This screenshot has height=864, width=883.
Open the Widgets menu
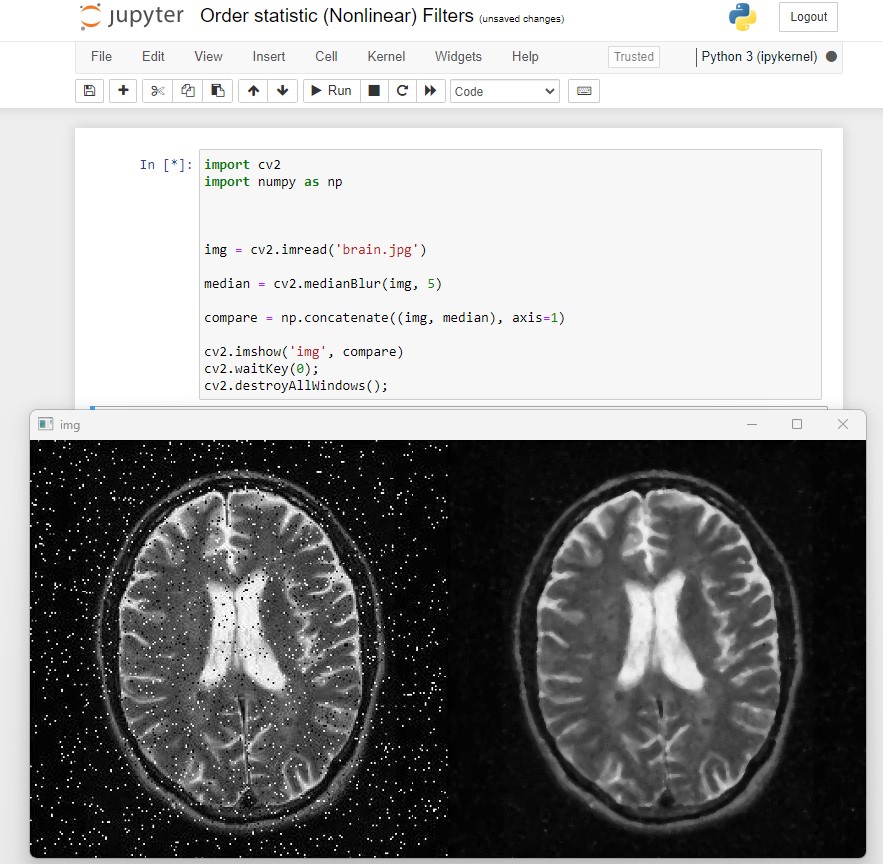click(458, 57)
